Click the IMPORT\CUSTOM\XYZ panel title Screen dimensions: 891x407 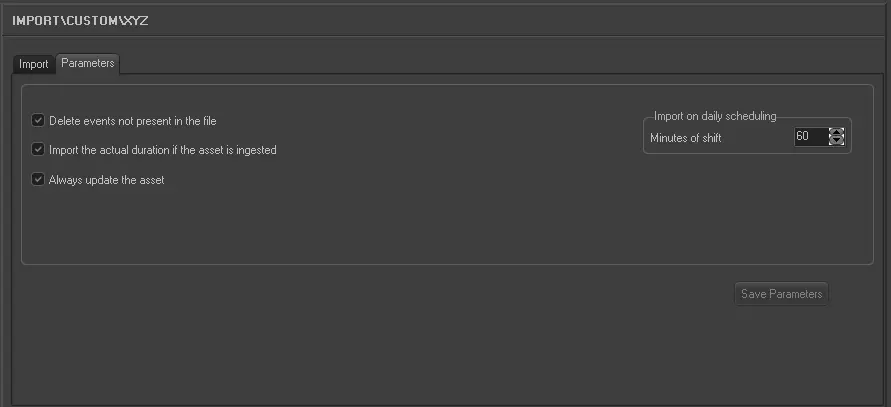click(x=81, y=20)
